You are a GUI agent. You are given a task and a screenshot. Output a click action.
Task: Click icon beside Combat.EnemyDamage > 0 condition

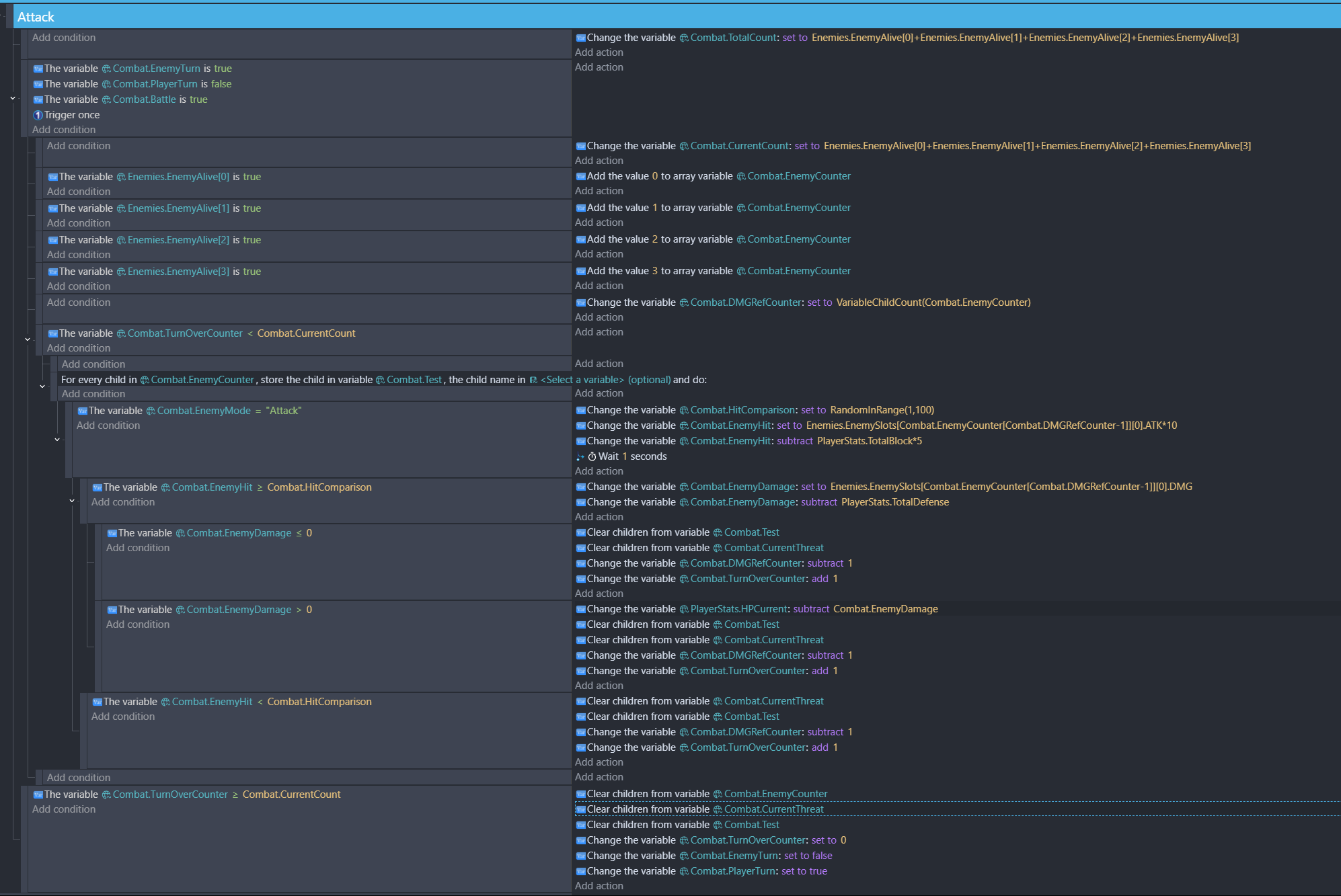point(112,610)
